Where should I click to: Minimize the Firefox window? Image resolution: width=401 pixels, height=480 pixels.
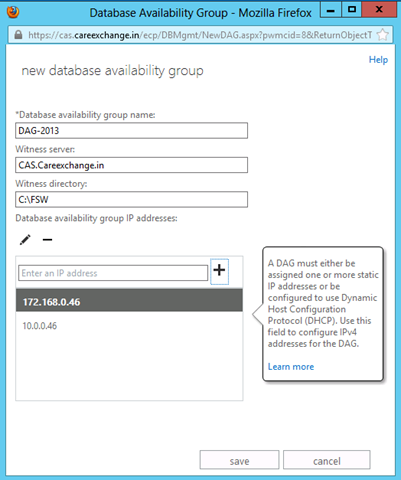tap(330, 10)
